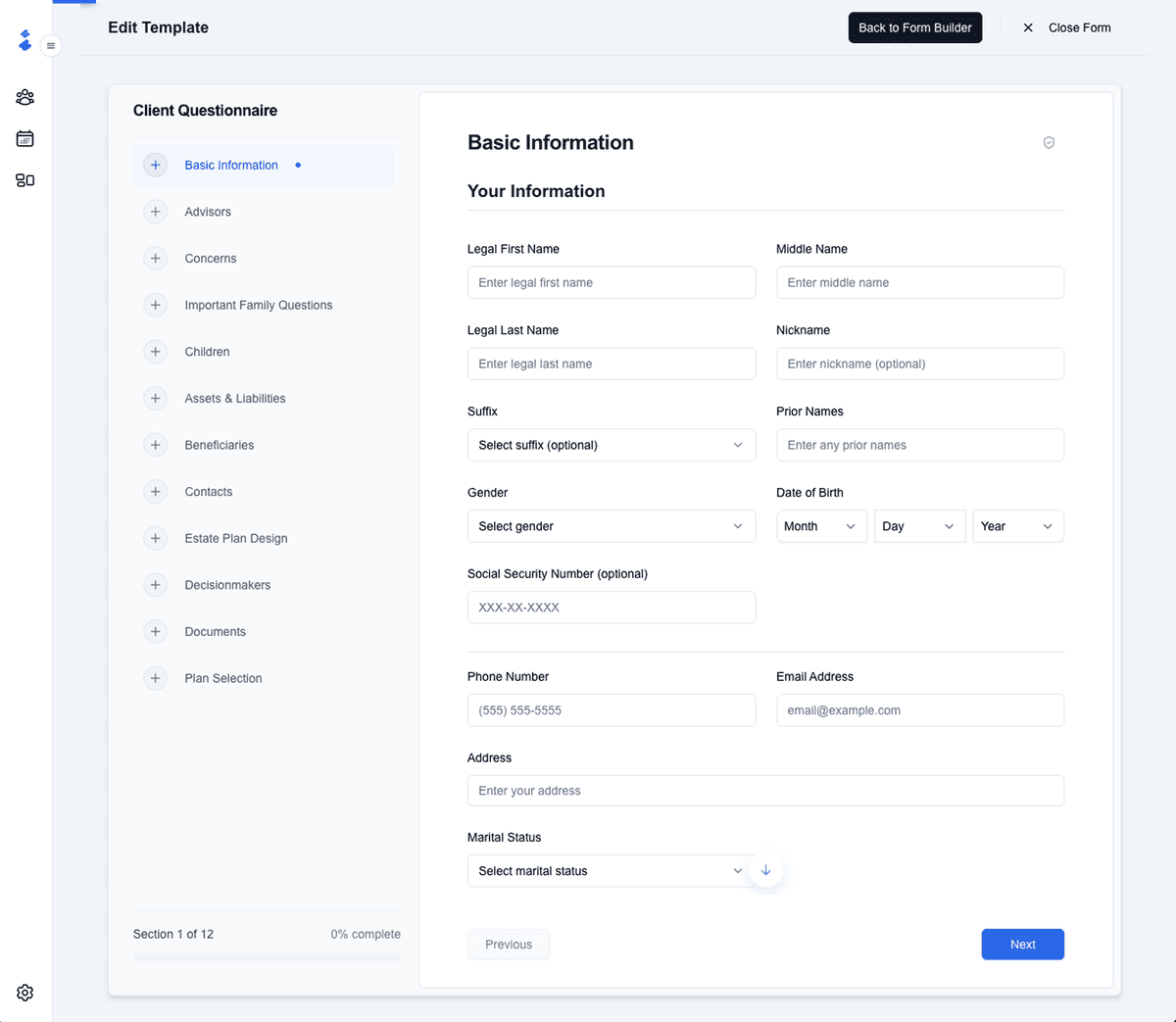The width and height of the screenshot is (1176, 1022).
Task: Open the Select suffix dropdown
Action: pyautogui.click(x=611, y=445)
